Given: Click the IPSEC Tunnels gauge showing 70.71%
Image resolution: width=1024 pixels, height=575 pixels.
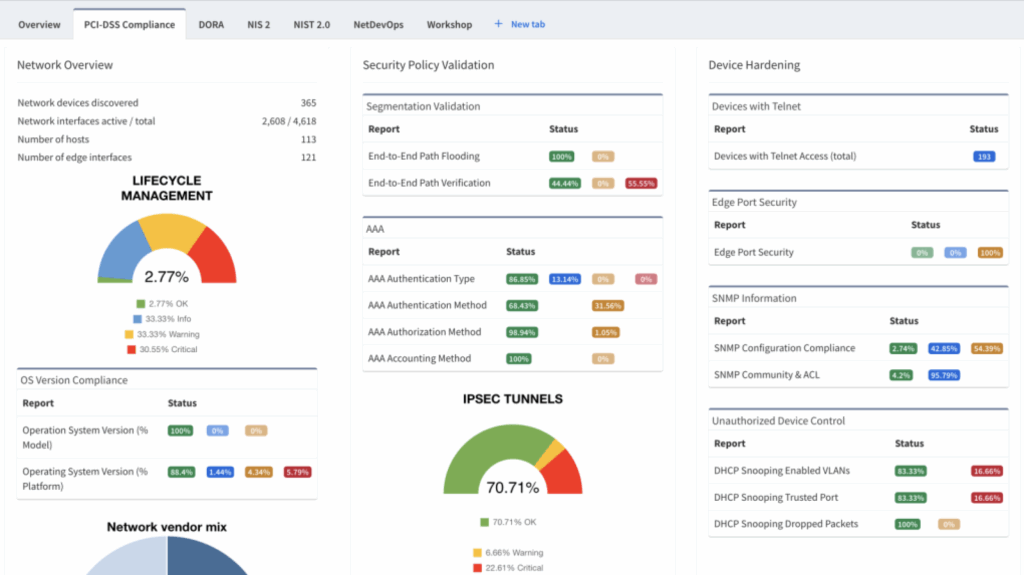Looking at the screenshot, I should coord(513,459).
